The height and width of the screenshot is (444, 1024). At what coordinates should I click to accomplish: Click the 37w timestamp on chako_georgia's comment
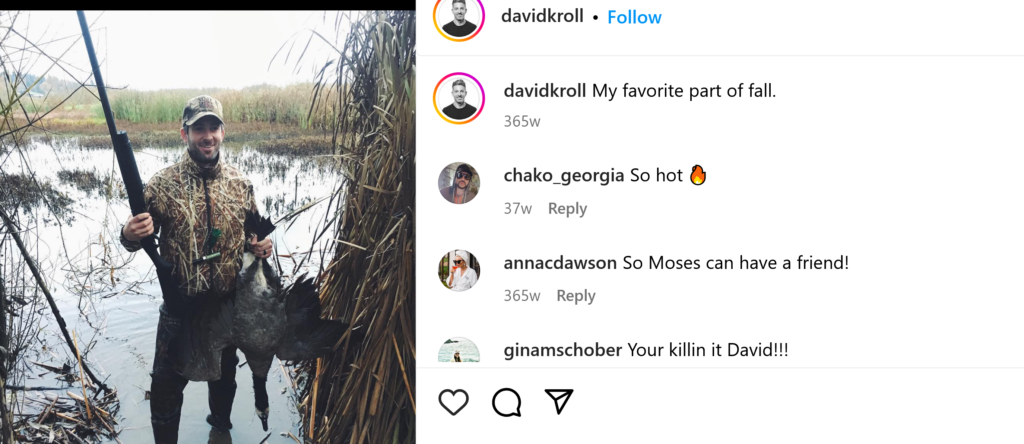518,209
